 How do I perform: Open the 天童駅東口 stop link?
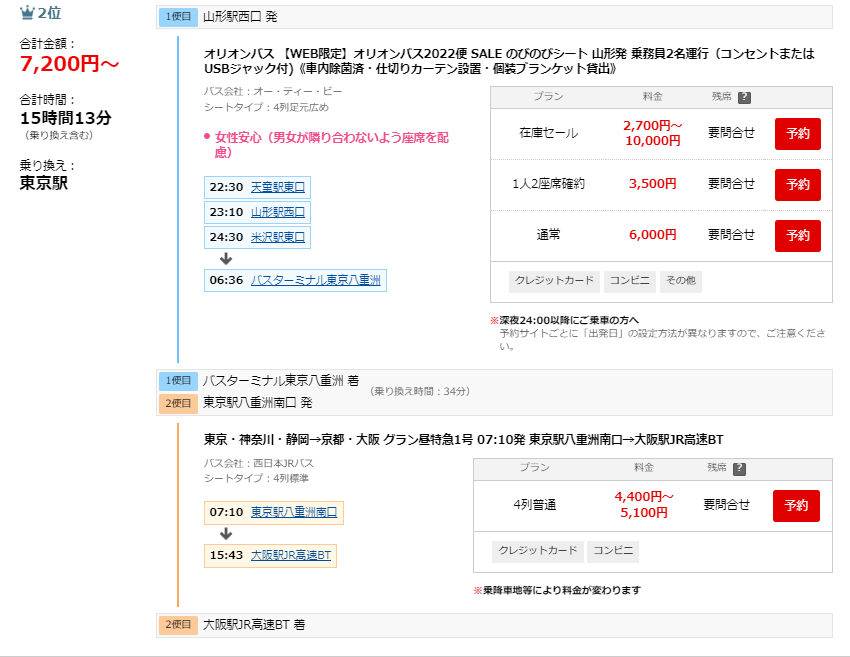(x=277, y=187)
